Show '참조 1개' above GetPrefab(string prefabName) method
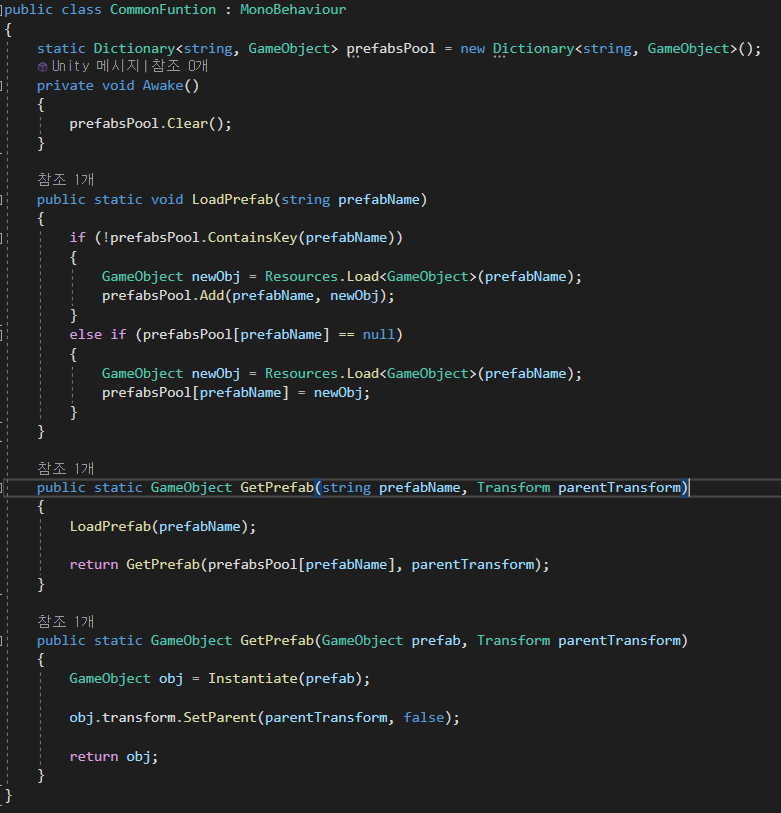This screenshot has width=781, height=813. pos(65,468)
